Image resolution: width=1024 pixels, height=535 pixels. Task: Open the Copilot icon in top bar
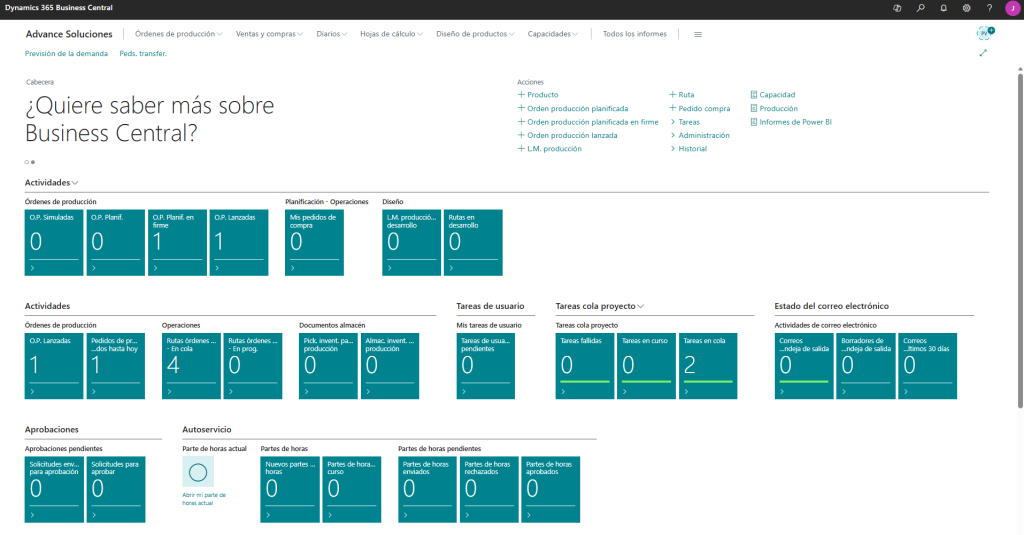click(897, 7)
